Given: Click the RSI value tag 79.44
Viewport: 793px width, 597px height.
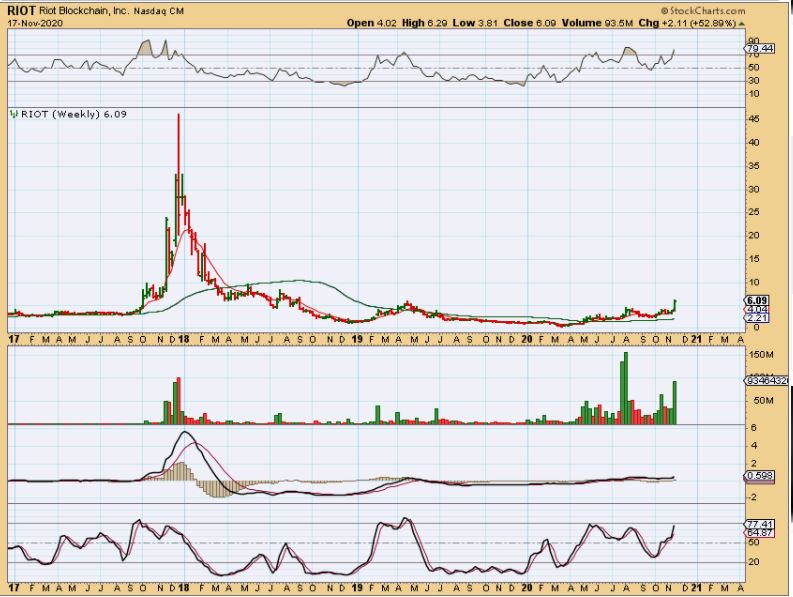Looking at the screenshot, I should tap(760, 49).
